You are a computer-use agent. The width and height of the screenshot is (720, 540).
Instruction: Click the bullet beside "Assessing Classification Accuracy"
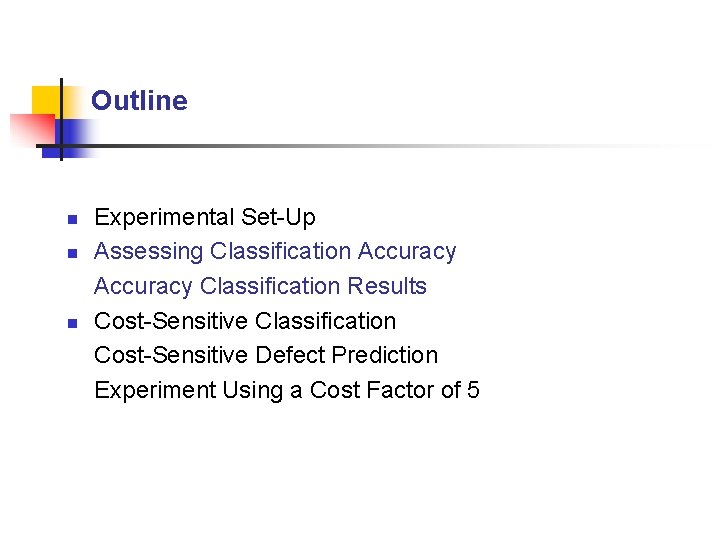[70, 252]
